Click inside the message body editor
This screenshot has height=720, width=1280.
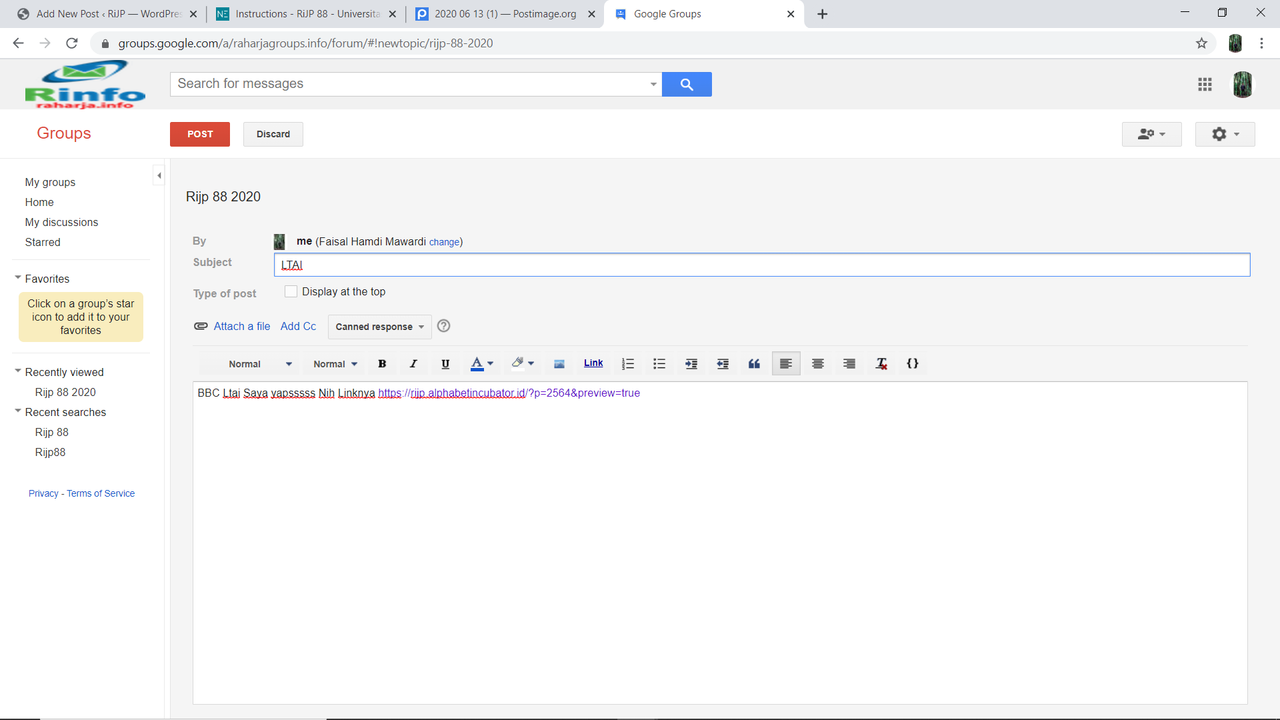tap(720, 543)
